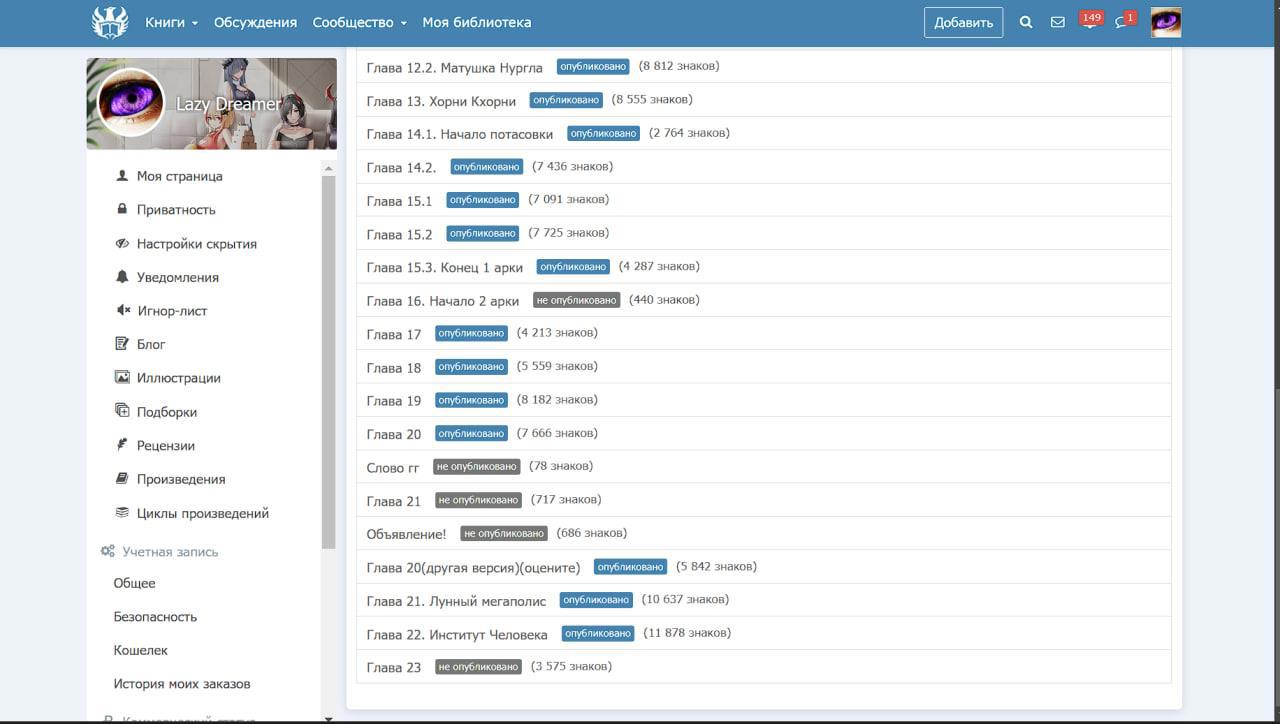Open the messages envelope icon
Screen dimensions: 1280x724
1057,22
